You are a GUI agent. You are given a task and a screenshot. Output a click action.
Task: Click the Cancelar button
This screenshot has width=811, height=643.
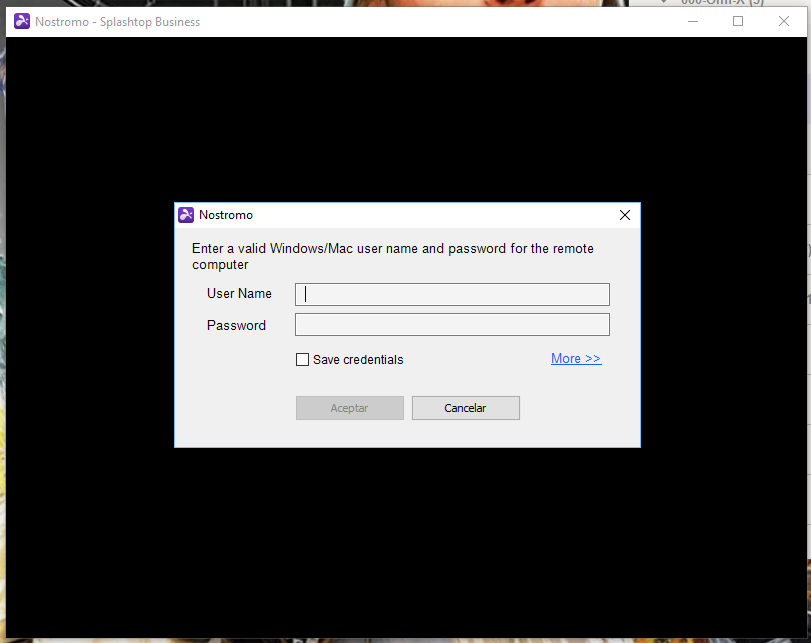pyautogui.click(x=465, y=408)
